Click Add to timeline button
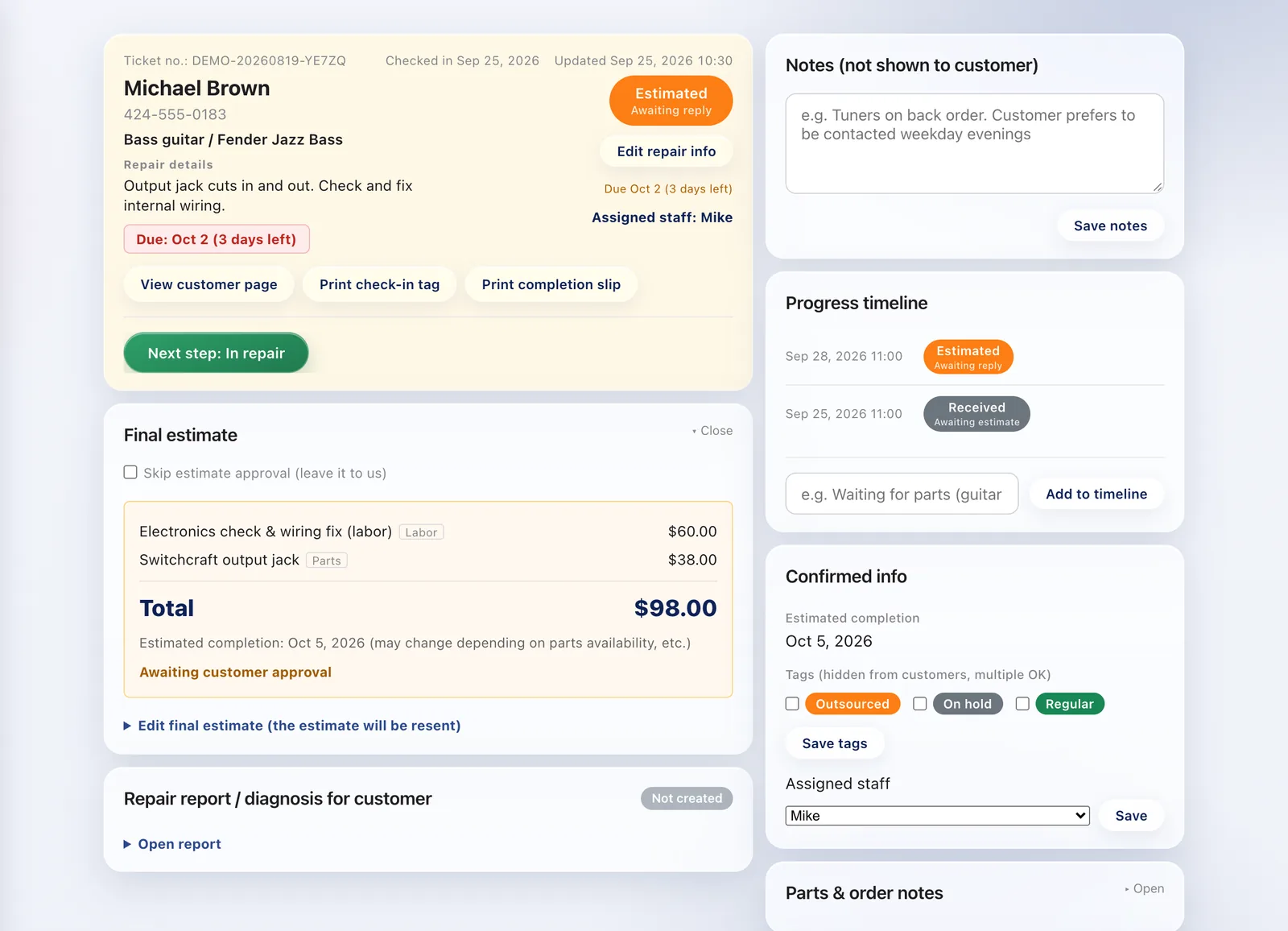 (x=1096, y=494)
